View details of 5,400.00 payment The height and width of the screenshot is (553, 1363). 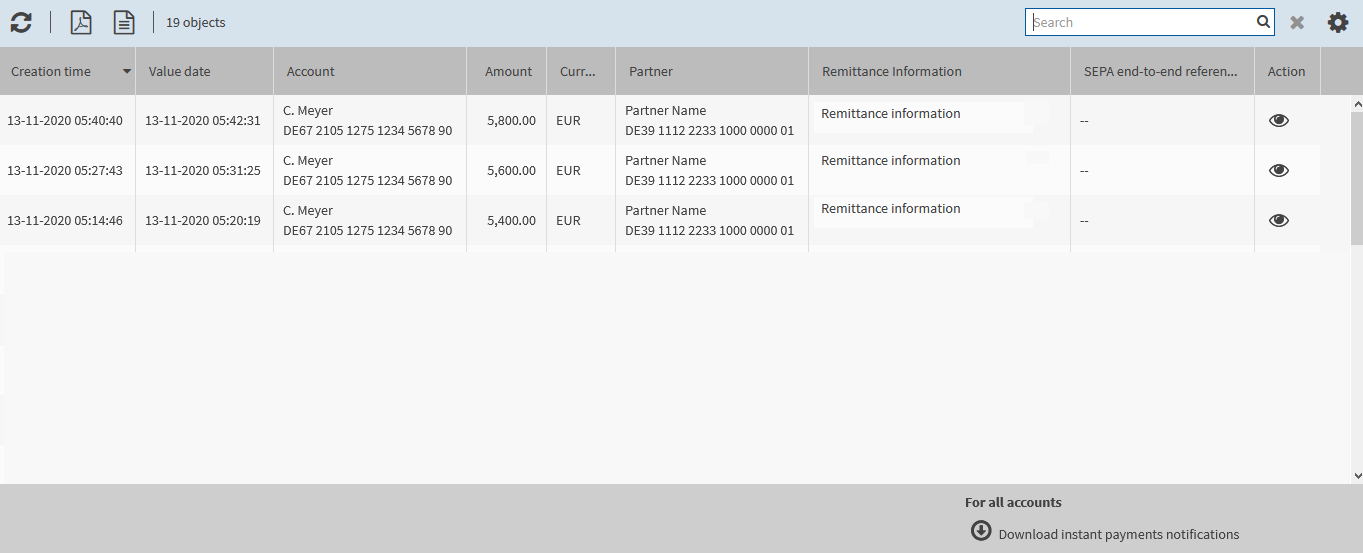coord(1278,220)
